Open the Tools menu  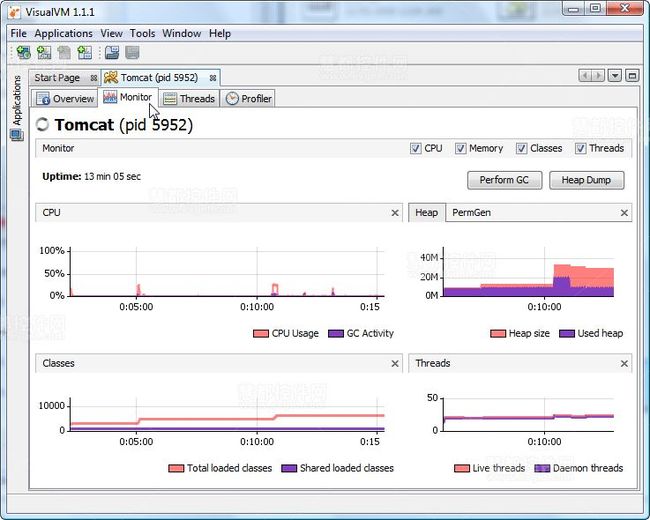[x=142, y=34]
